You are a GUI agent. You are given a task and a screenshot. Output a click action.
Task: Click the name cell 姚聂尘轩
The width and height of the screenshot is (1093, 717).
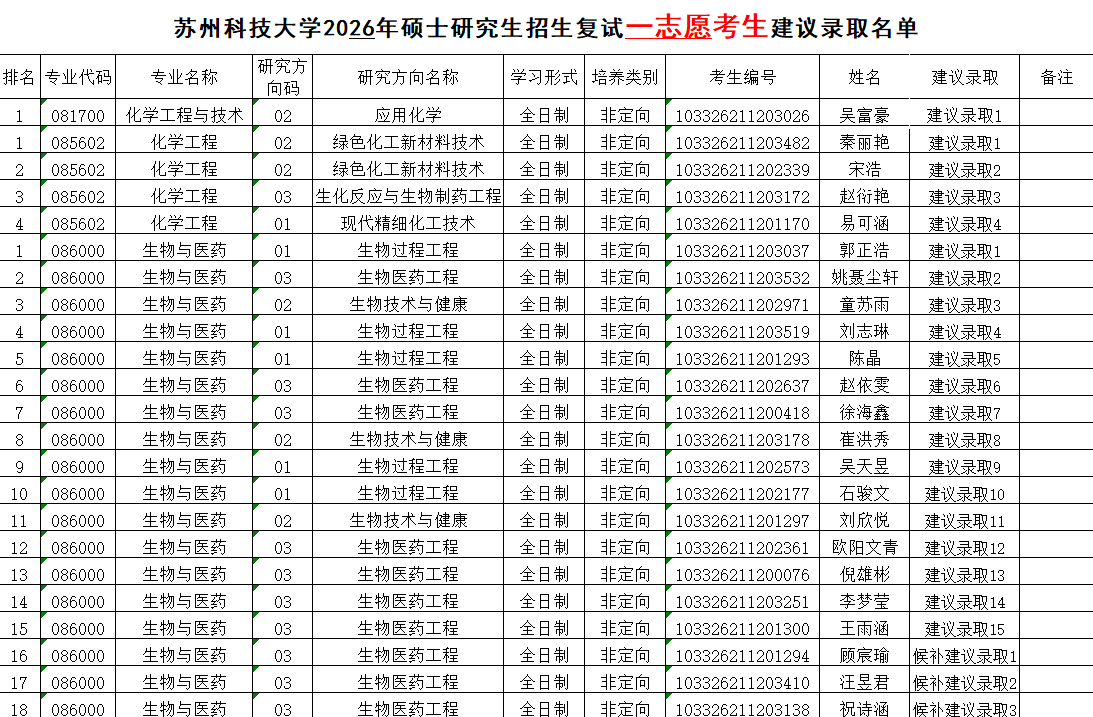click(x=864, y=278)
